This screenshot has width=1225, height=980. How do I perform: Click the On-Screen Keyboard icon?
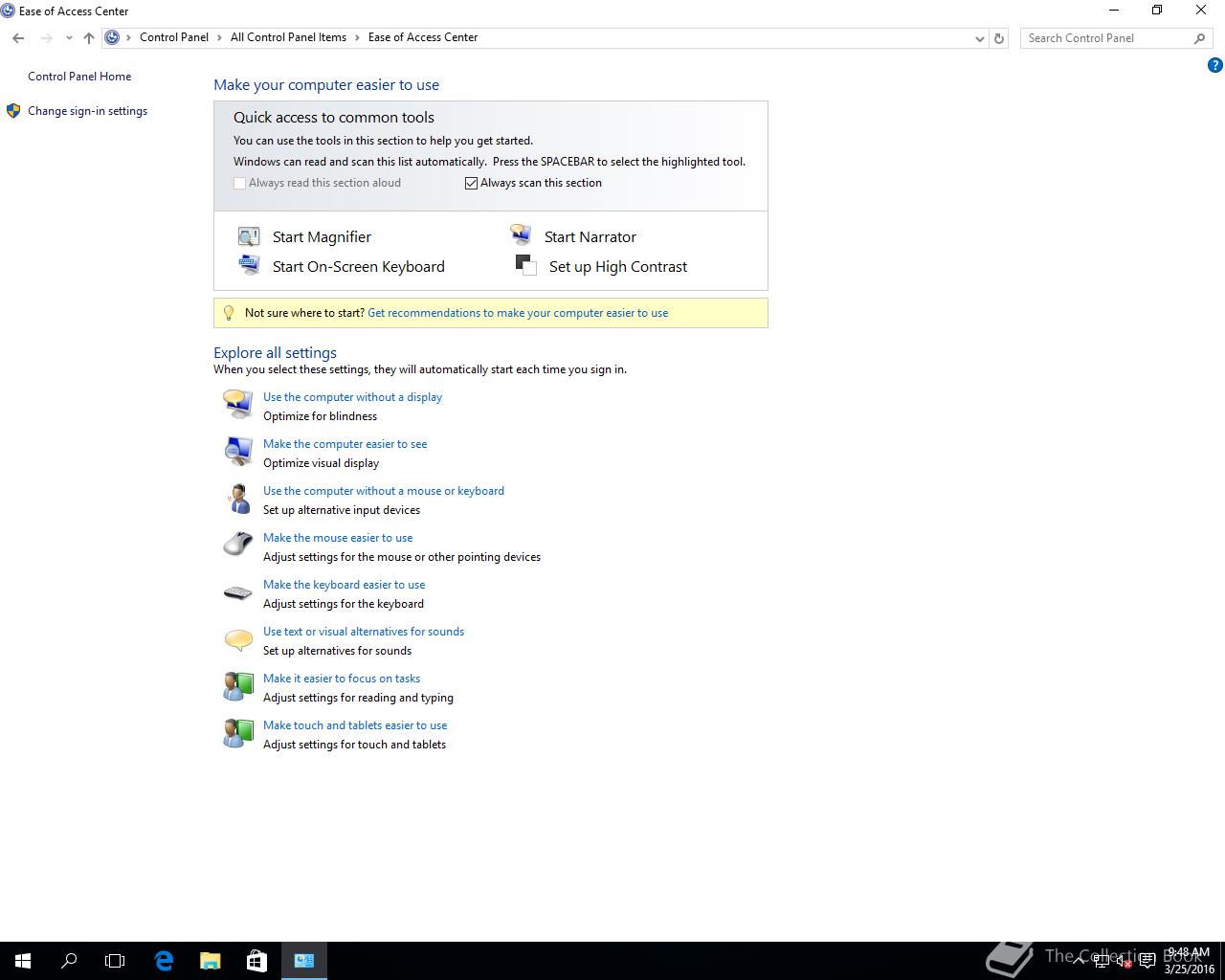[249, 264]
